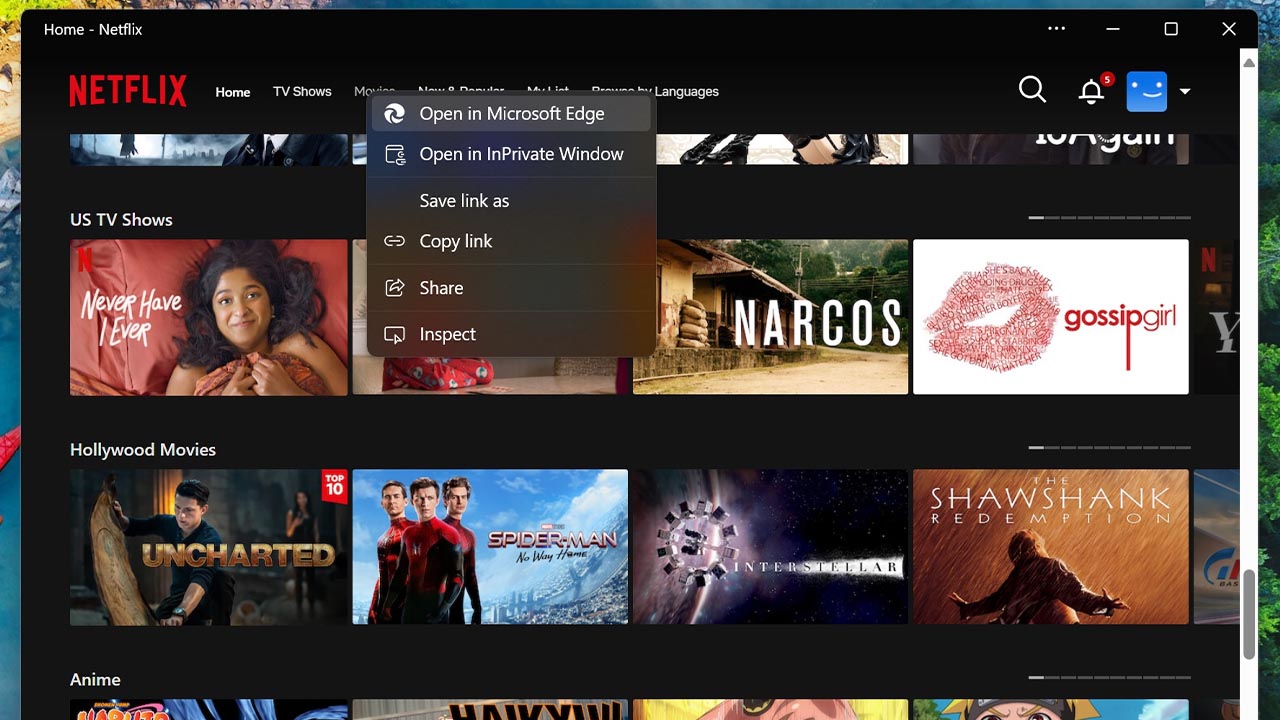Click the Top 10 badge on Uncharted
This screenshot has height=720, width=1280.
(334, 486)
